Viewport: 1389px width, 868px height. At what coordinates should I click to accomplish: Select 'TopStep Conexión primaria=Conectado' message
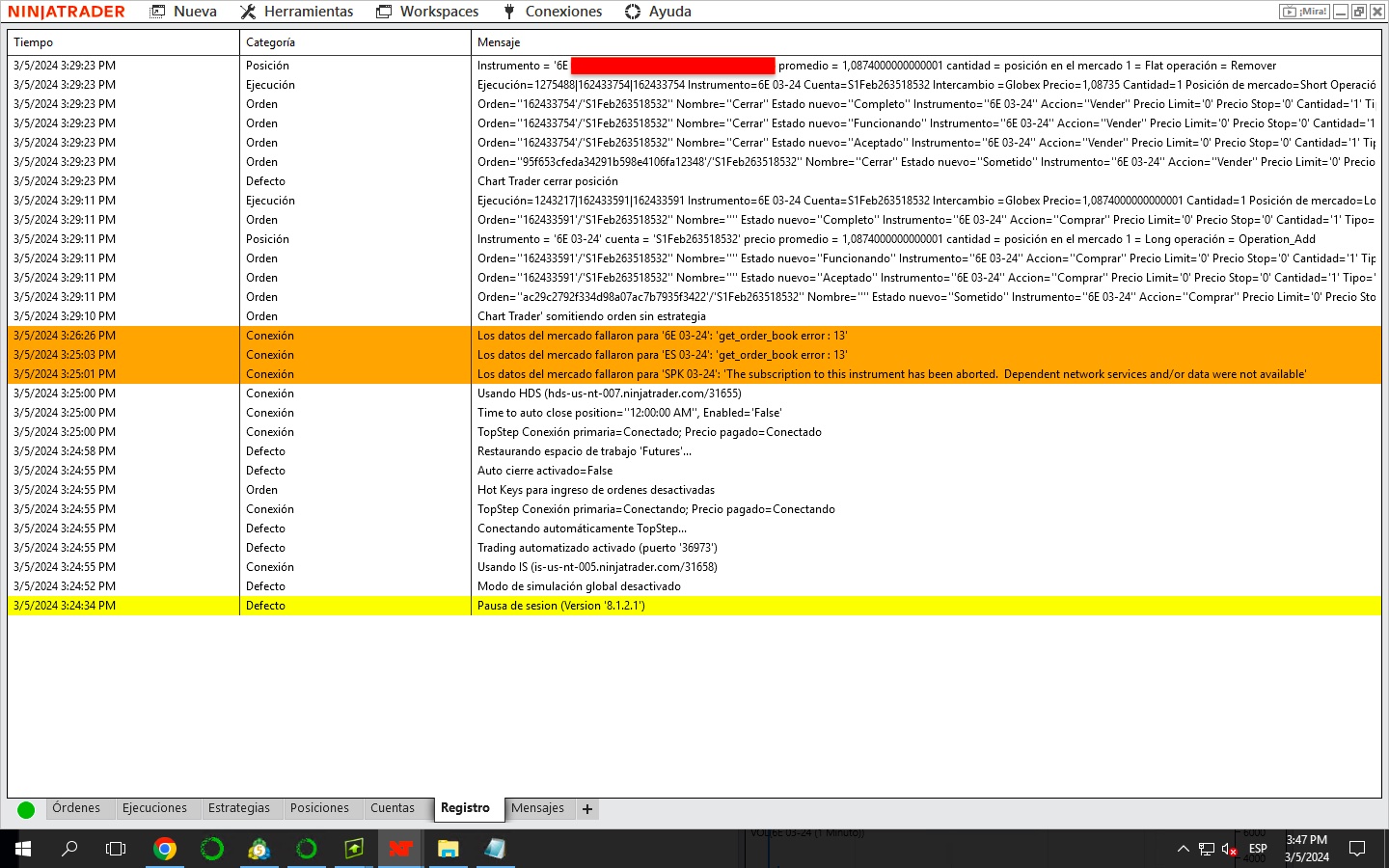pyautogui.click(x=649, y=432)
